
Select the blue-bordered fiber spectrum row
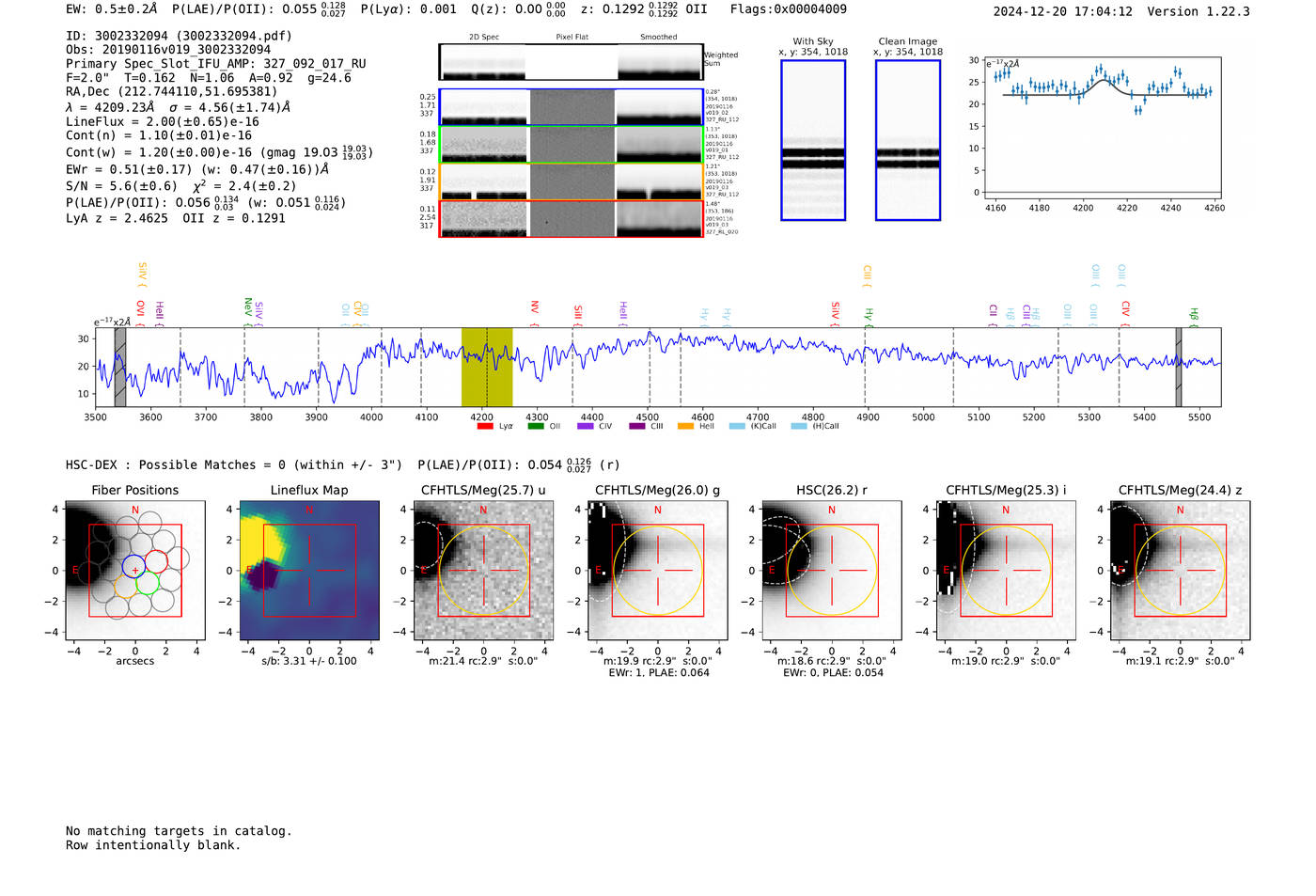click(x=572, y=107)
